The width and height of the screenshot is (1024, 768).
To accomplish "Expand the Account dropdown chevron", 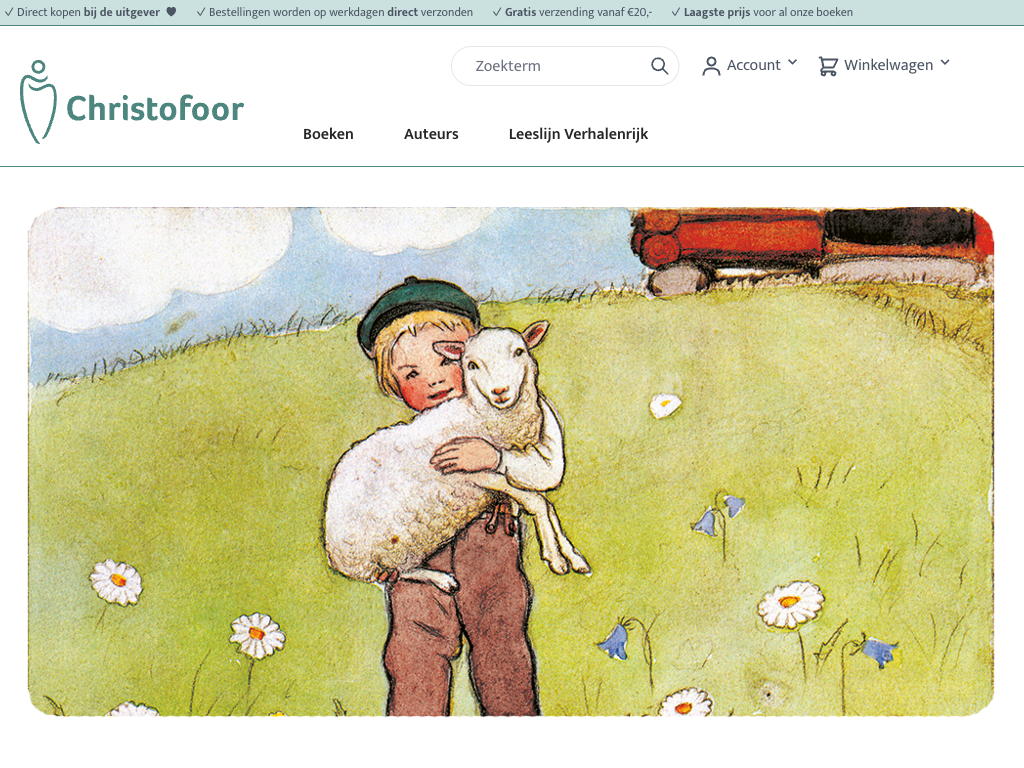I will click(x=792, y=63).
